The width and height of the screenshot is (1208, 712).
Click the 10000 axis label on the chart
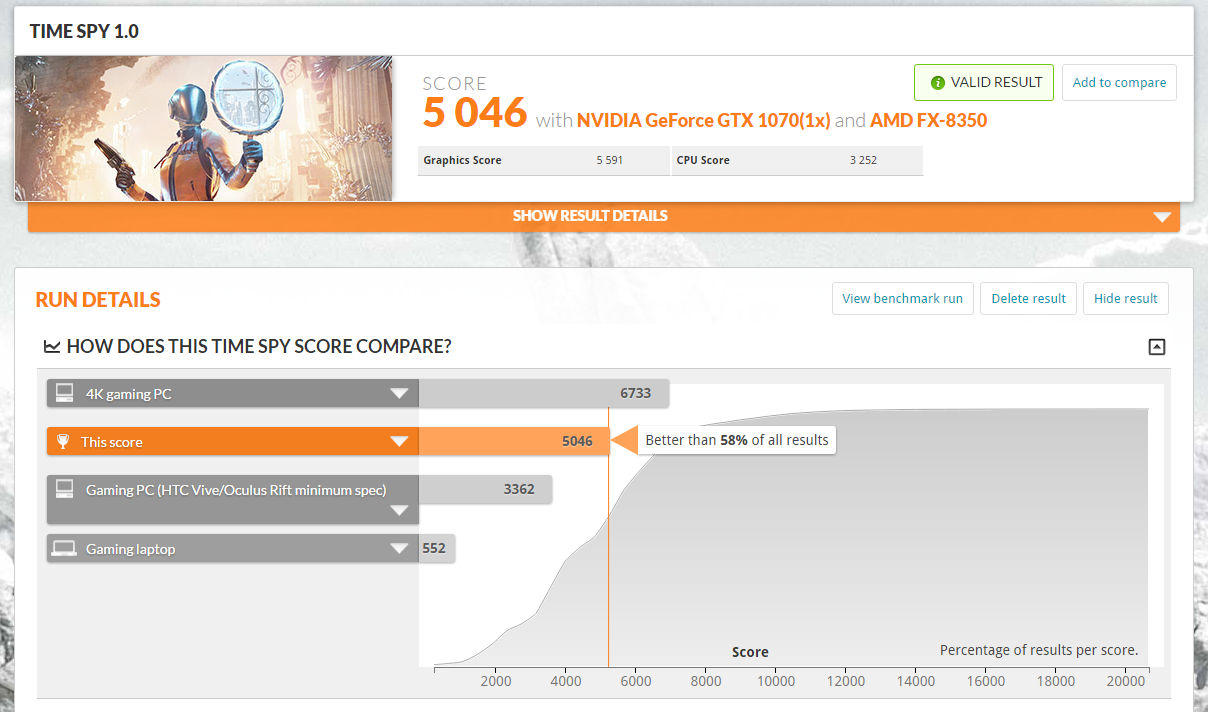tap(775, 681)
